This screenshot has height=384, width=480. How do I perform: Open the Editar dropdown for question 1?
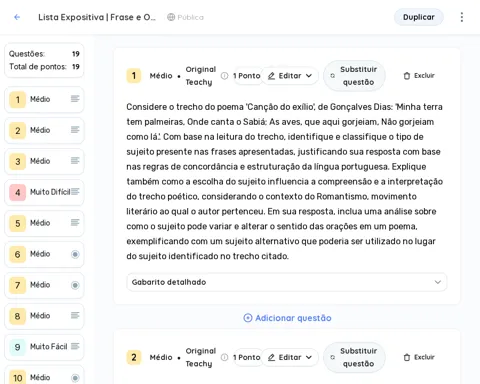(x=290, y=76)
